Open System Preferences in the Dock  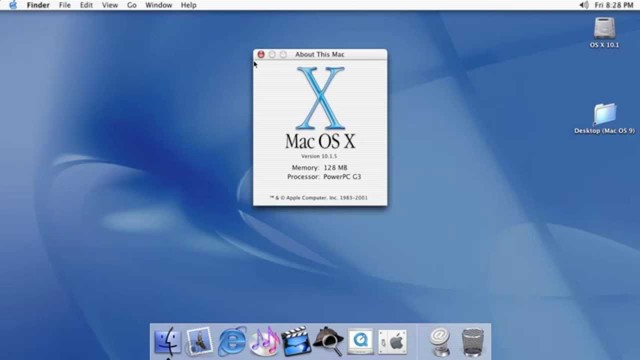pyautogui.click(x=392, y=341)
